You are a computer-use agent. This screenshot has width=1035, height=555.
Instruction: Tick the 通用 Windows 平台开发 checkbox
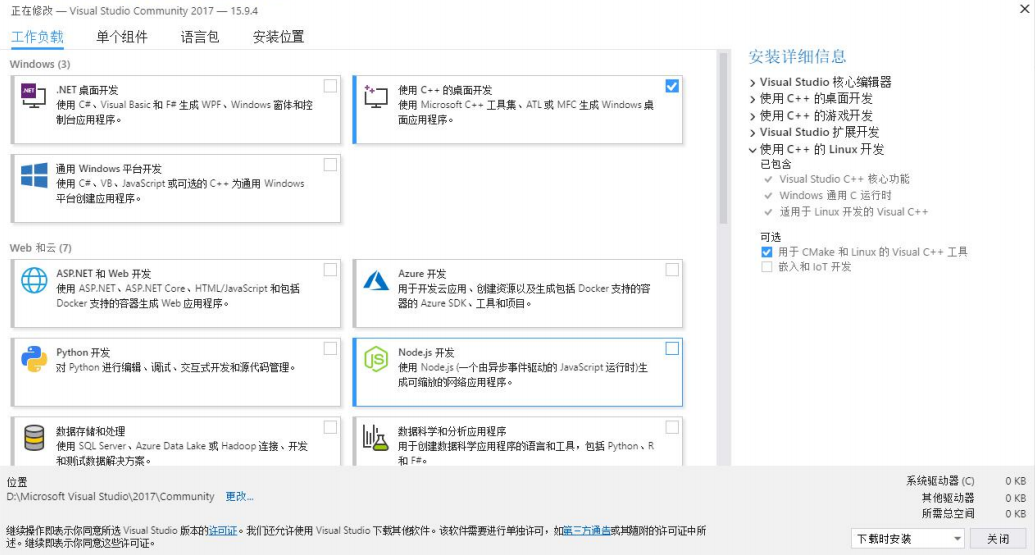tap(330, 164)
